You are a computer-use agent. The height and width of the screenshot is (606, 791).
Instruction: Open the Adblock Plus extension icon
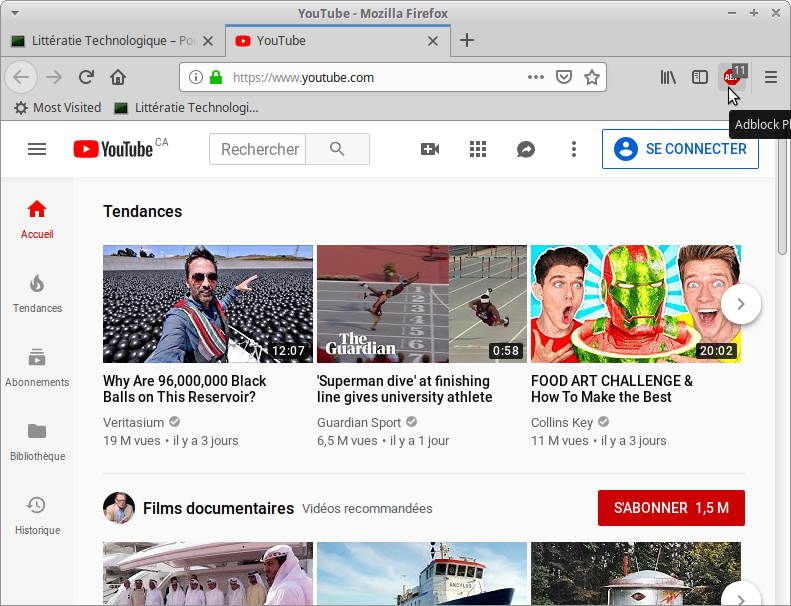pyautogui.click(x=732, y=77)
